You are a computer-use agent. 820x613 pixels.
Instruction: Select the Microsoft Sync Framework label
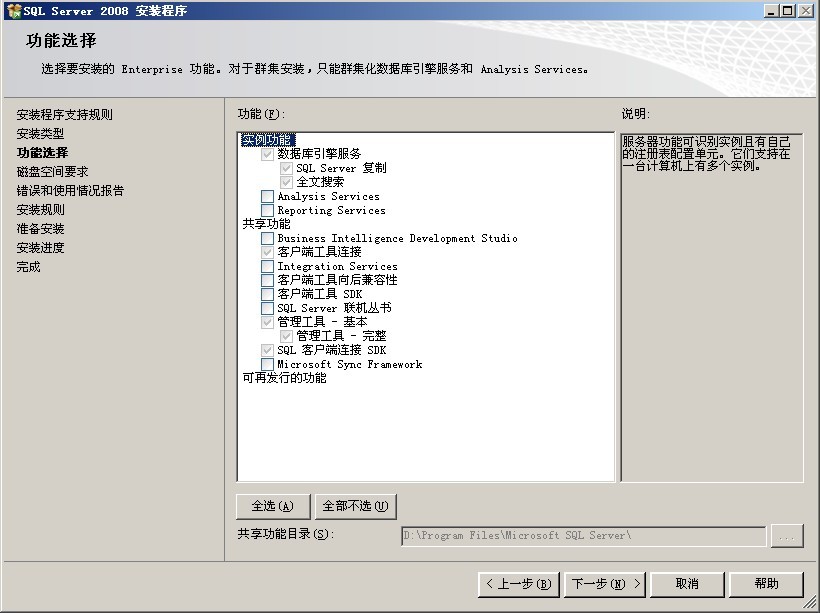[349, 364]
